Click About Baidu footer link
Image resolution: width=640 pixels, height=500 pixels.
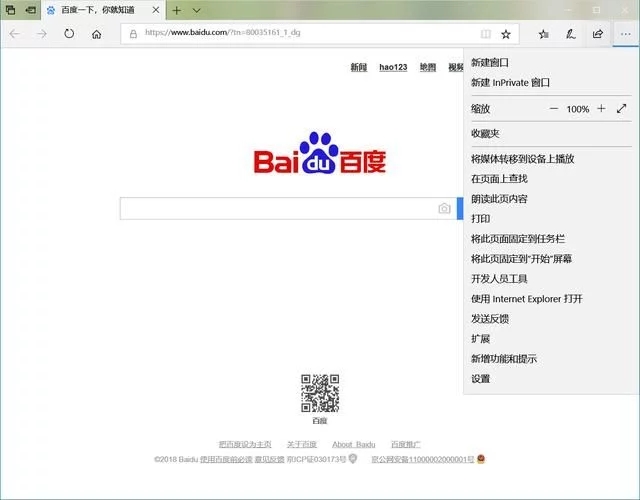pos(353,444)
